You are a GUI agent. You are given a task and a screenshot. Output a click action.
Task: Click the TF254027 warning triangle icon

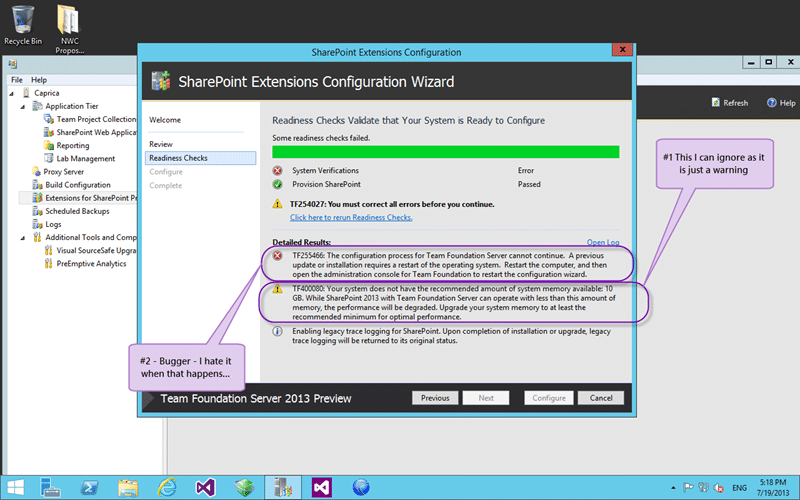click(x=278, y=204)
